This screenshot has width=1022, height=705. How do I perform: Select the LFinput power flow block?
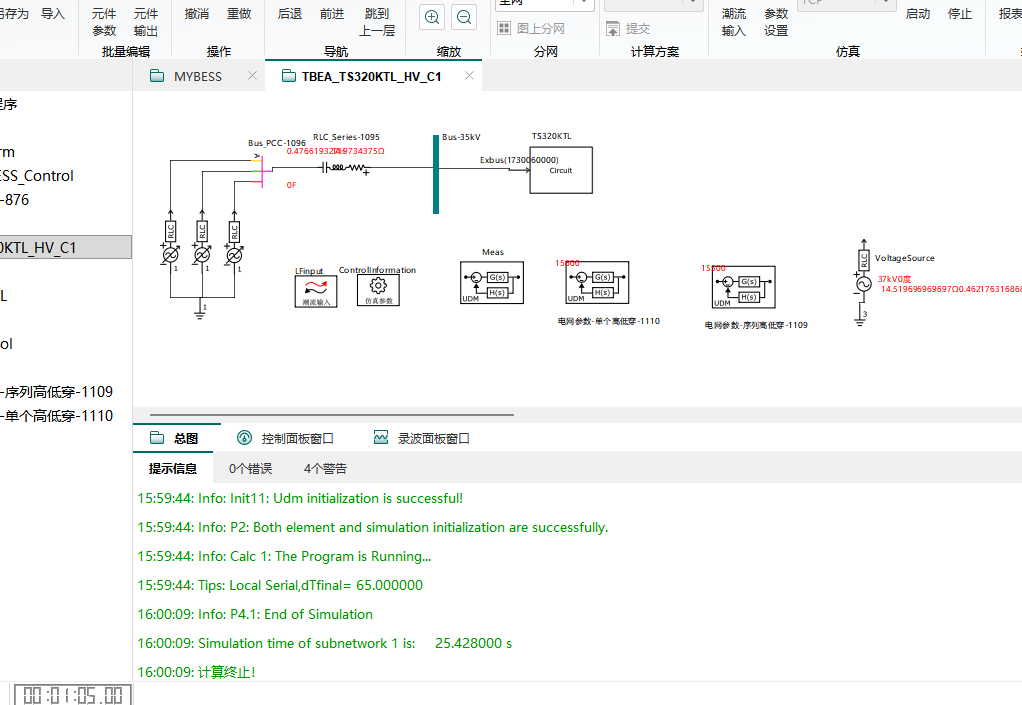(x=316, y=291)
